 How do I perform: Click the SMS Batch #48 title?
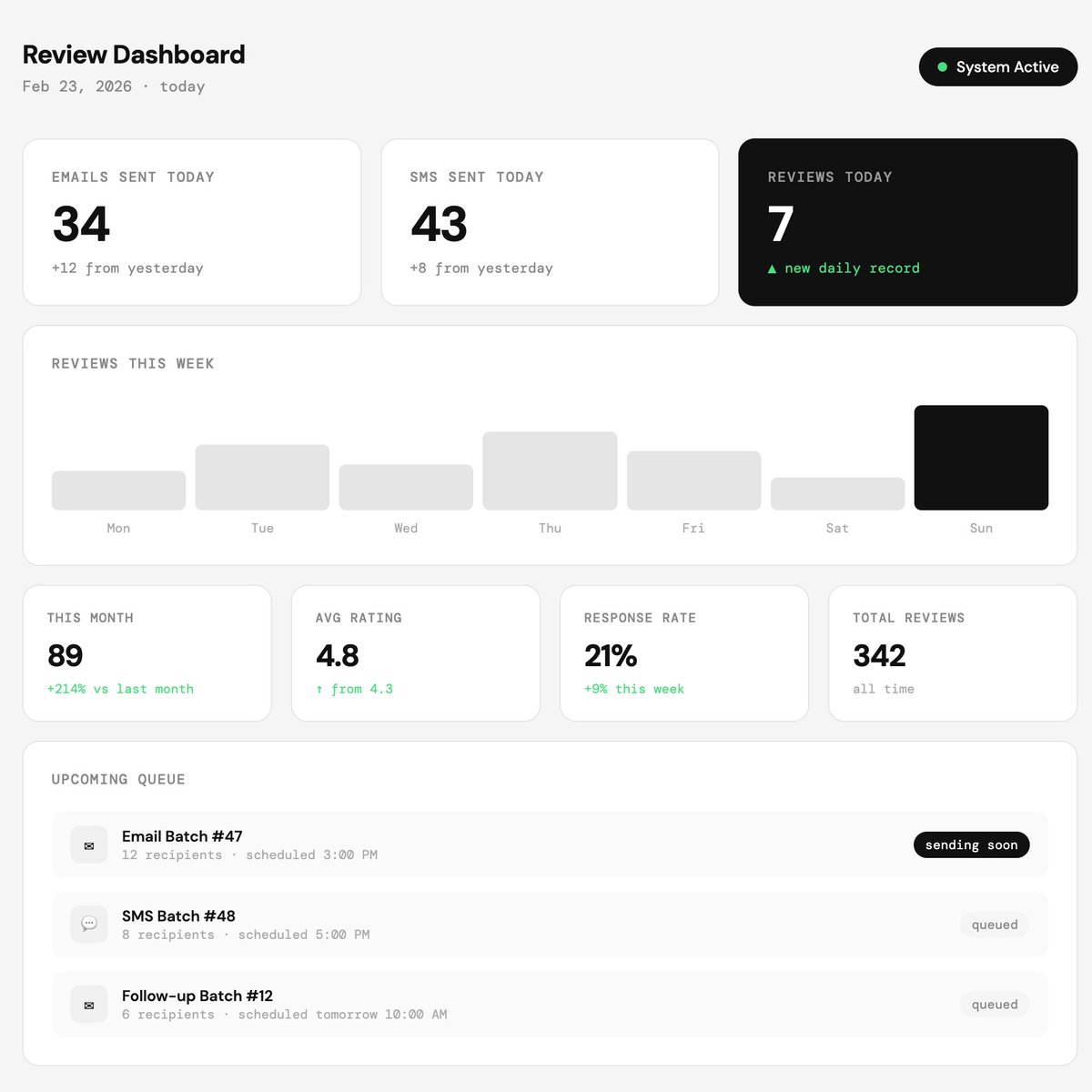pos(178,916)
